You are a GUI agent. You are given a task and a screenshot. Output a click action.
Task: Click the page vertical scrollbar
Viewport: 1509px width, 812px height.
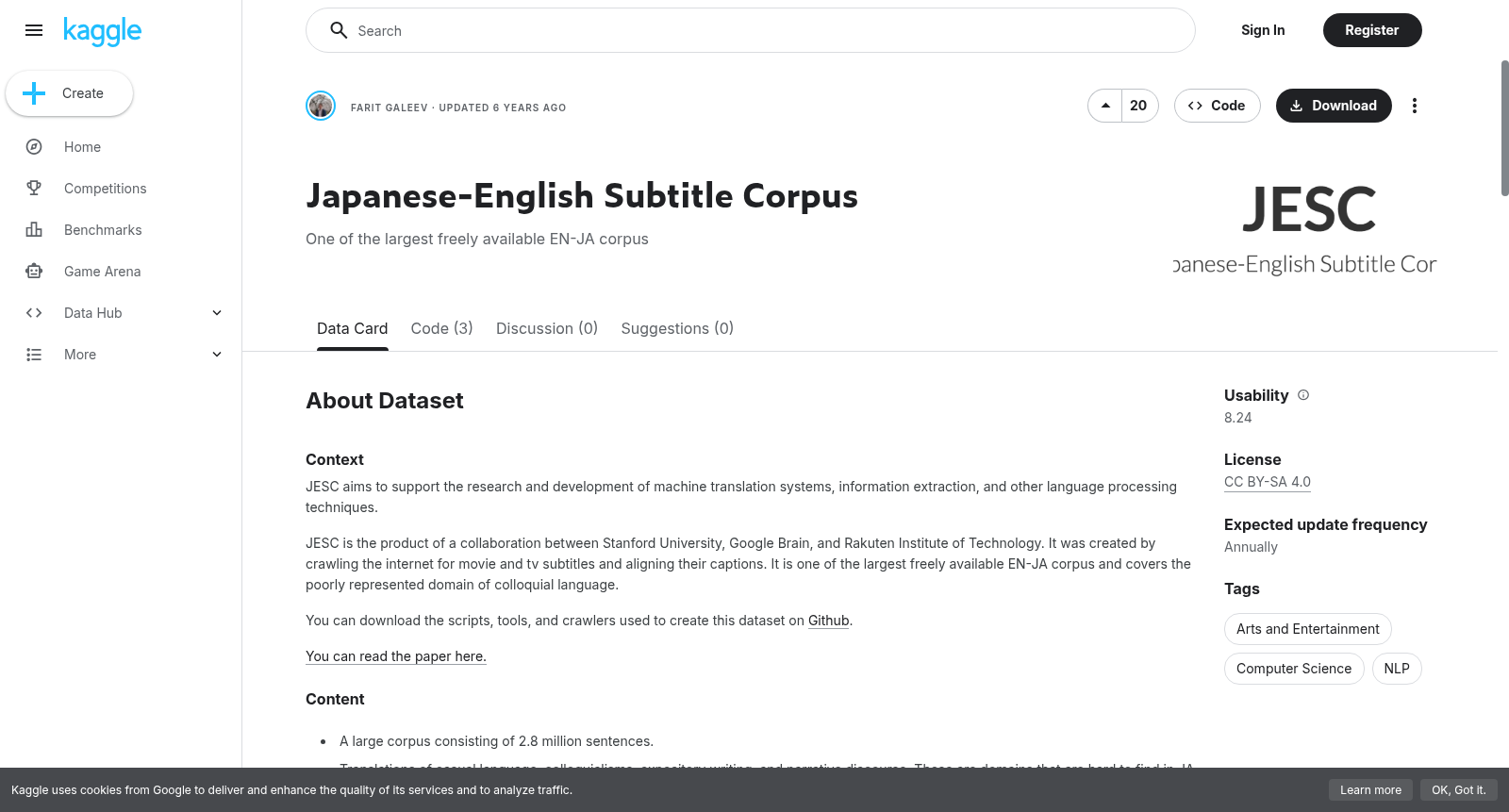click(1504, 128)
